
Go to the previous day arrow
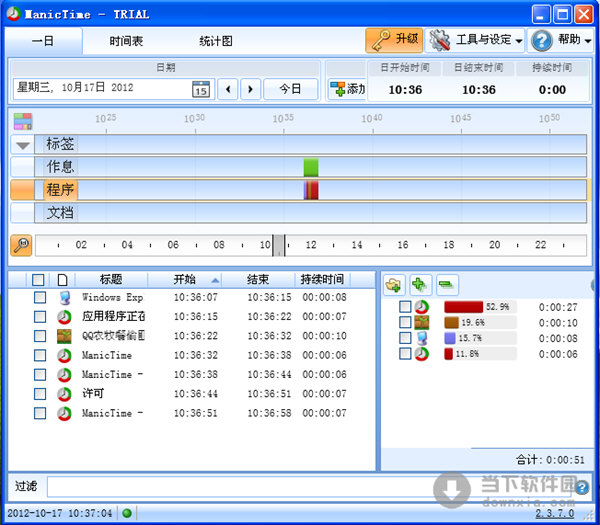tap(229, 89)
